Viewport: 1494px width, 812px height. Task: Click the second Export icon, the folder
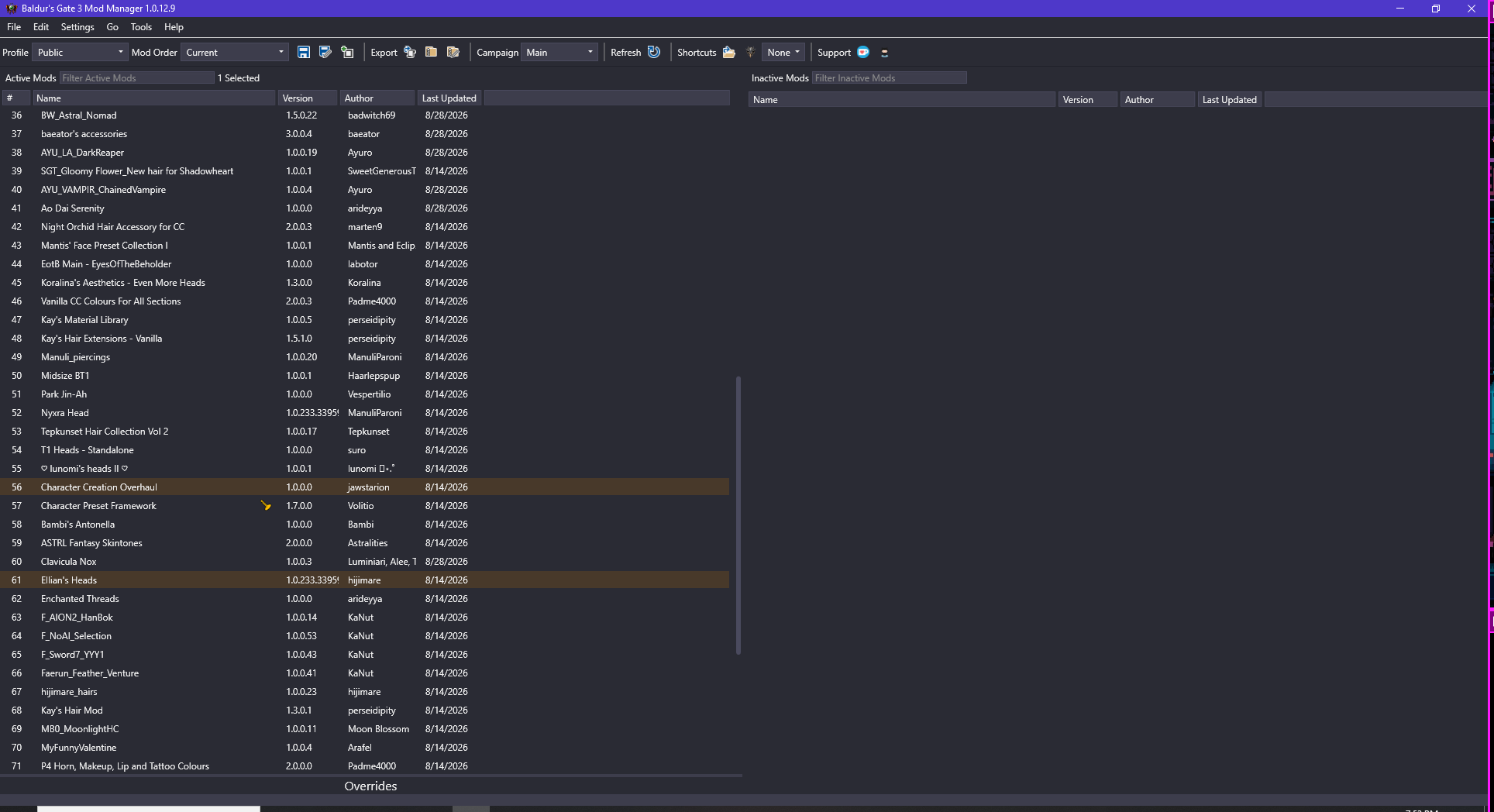tap(432, 52)
